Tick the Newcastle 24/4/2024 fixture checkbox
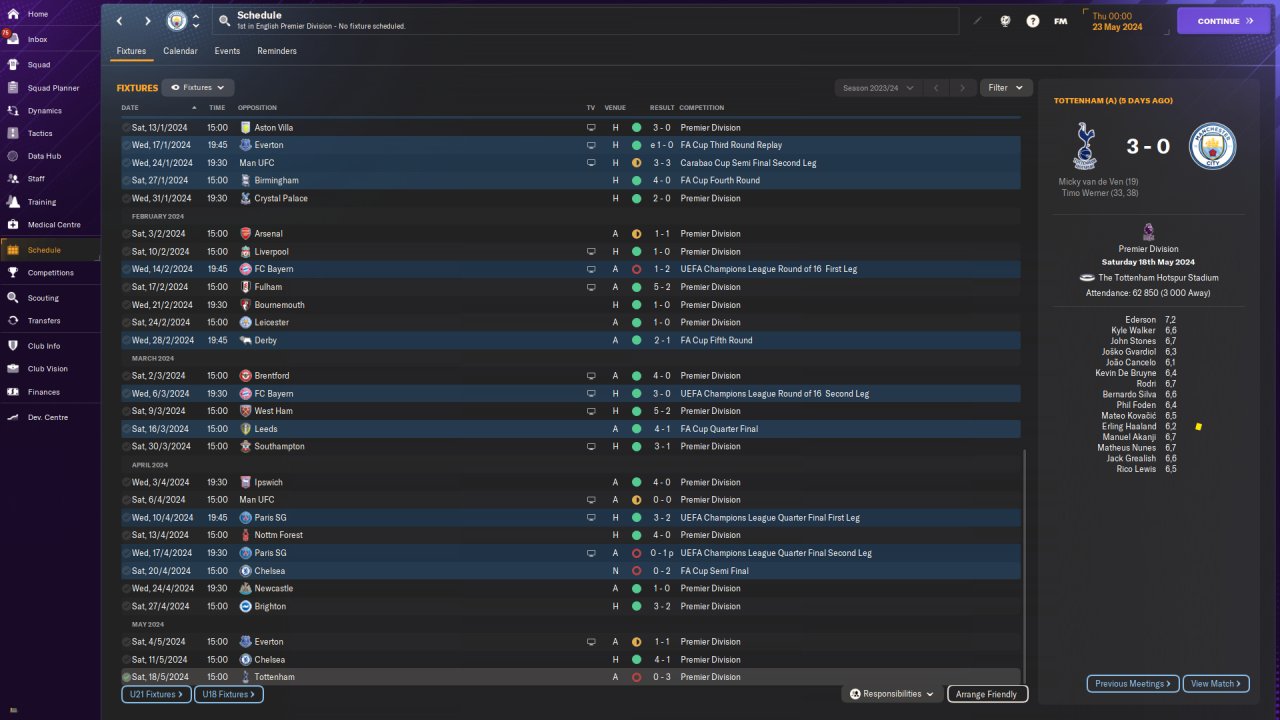1280x720 pixels. 126,589
